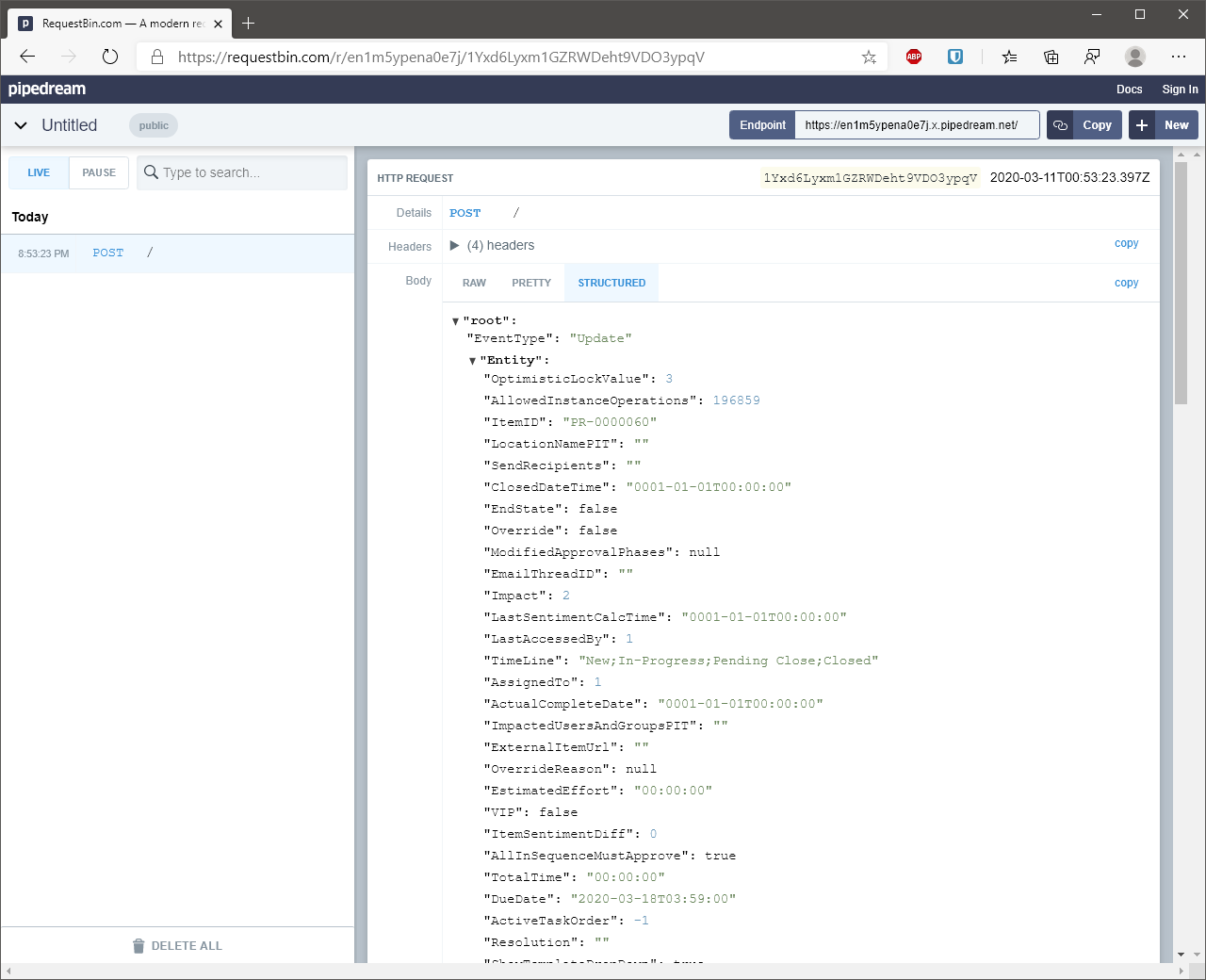The image size is (1206, 980).
Task: Click the browser address bar
Action: point(513,57)
